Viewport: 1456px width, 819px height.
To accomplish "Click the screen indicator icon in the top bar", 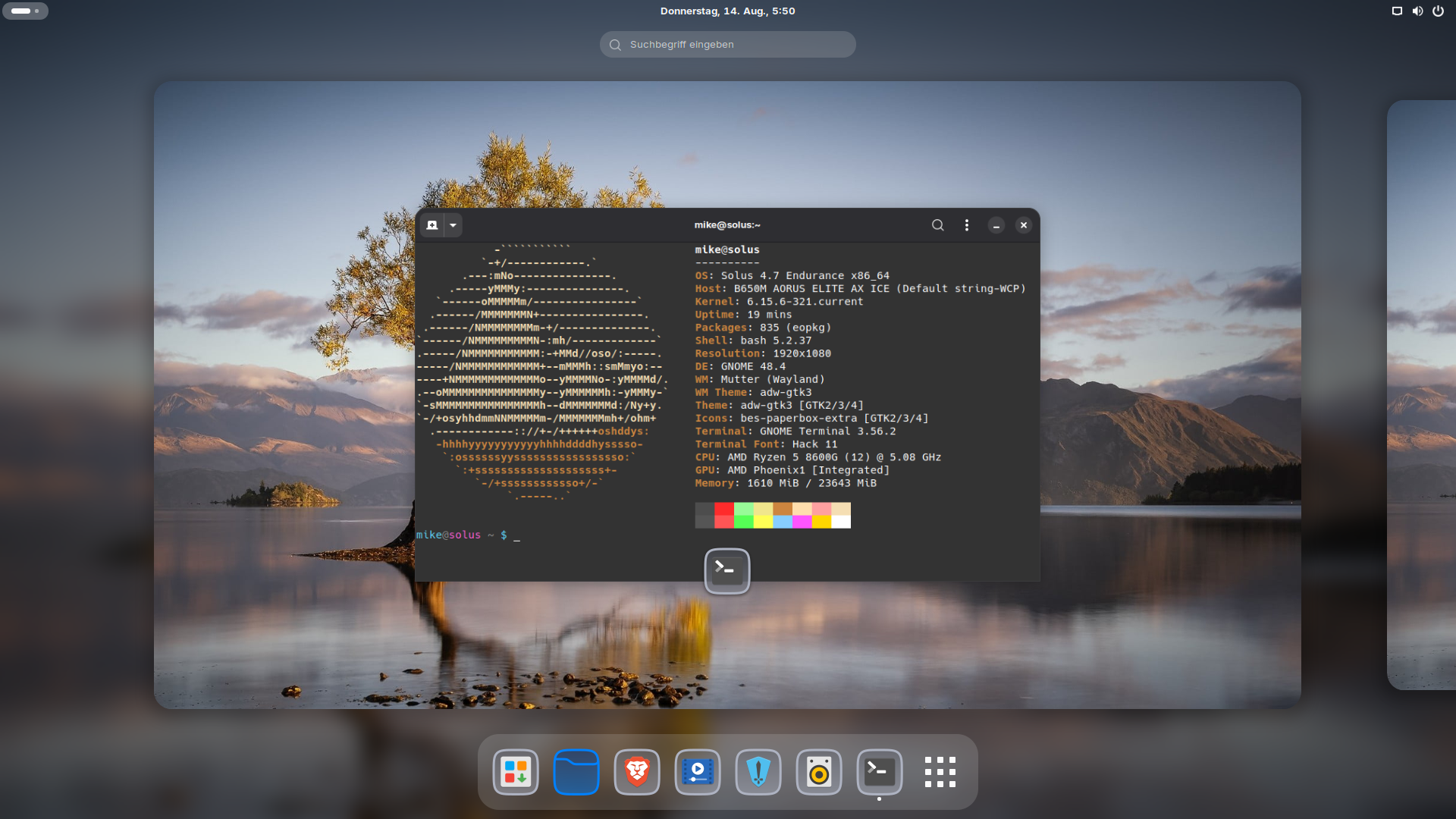I will click(1397, 11).
